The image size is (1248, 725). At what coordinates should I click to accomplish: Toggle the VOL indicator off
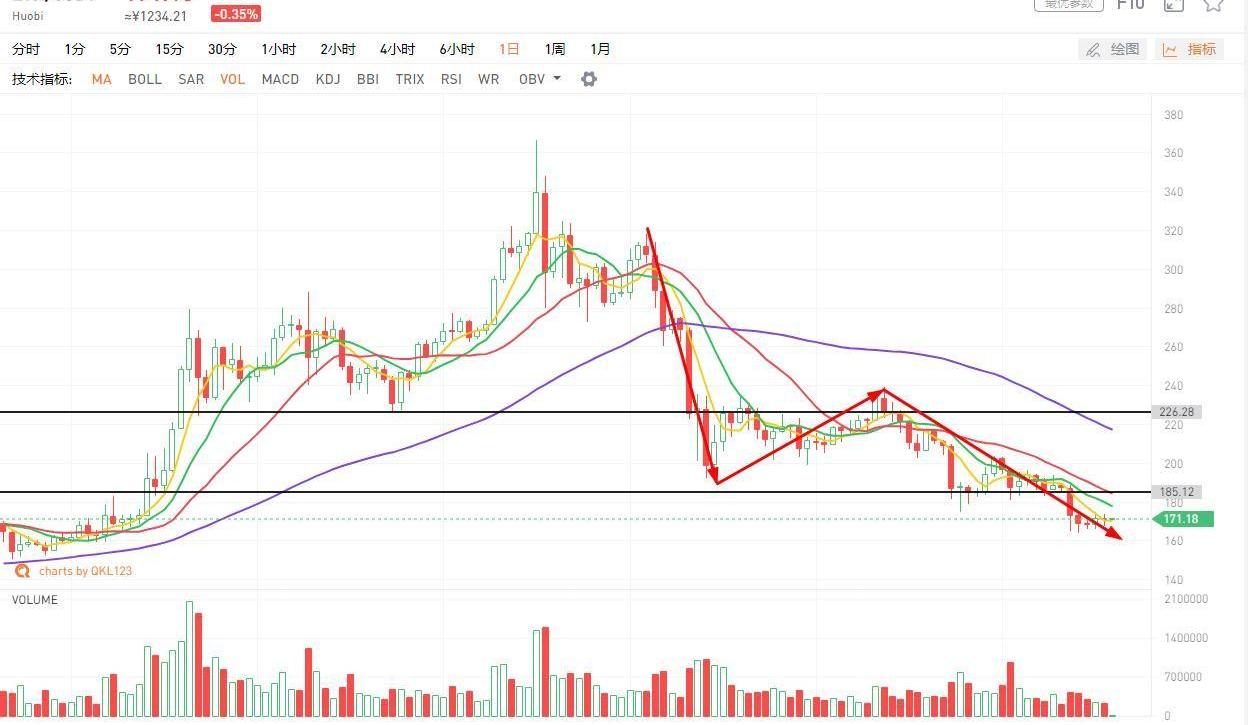232,79
